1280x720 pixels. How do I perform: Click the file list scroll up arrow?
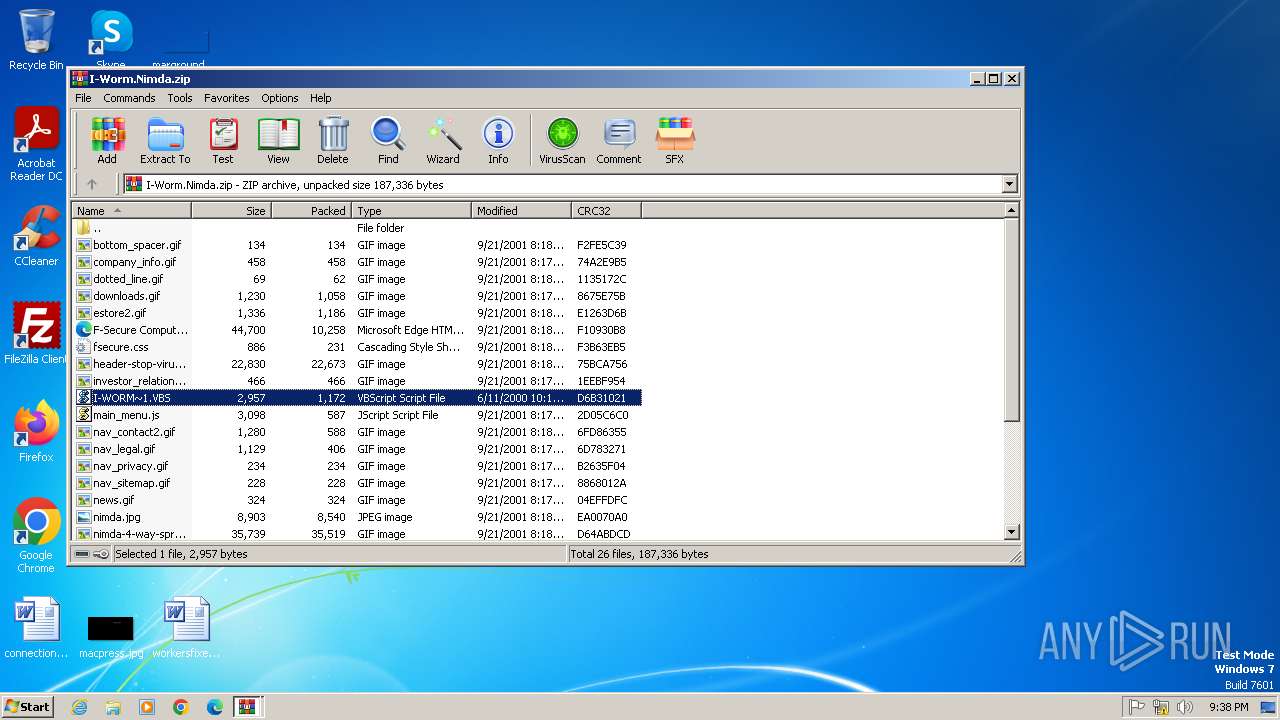1011,210
